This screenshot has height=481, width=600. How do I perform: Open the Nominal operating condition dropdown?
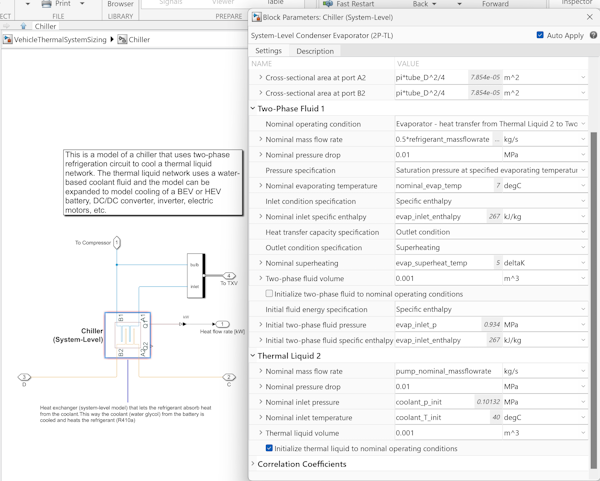(x=491, y=124)
